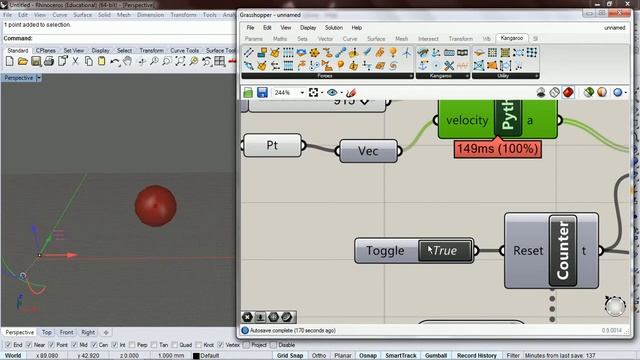
Task: Open the 244% zoom level dropdown
Action: tap(302, 93)
